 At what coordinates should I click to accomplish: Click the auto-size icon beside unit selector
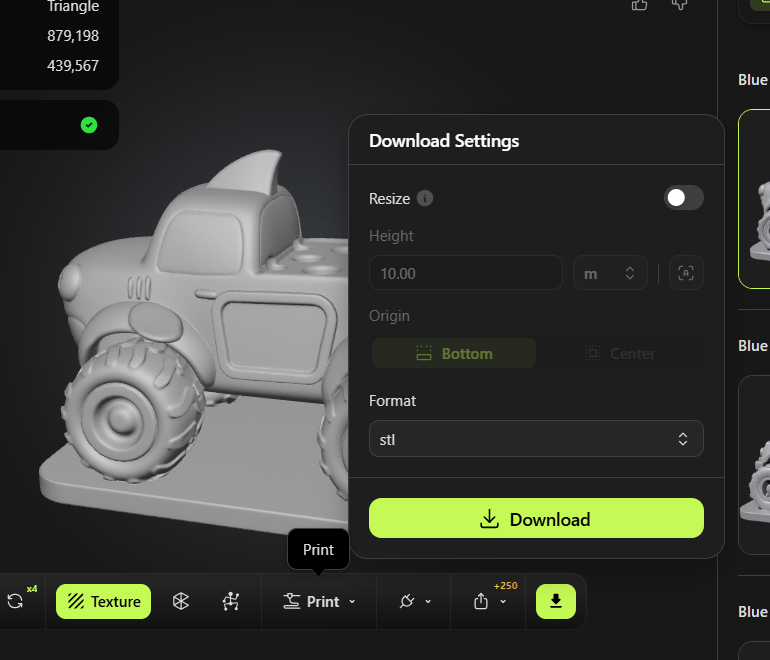686,273
